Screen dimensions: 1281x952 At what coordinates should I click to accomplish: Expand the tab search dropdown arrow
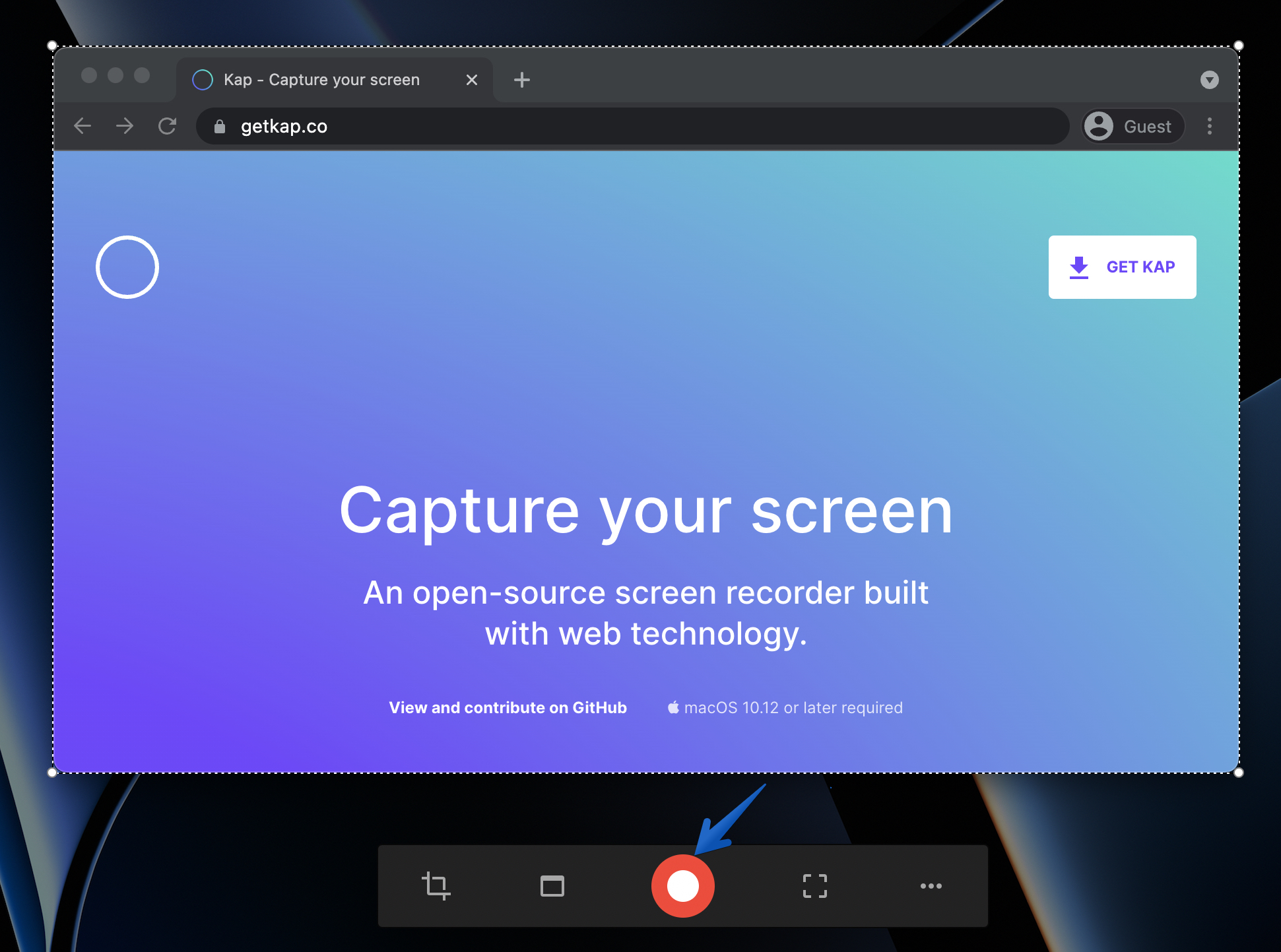pos(1209,80)
